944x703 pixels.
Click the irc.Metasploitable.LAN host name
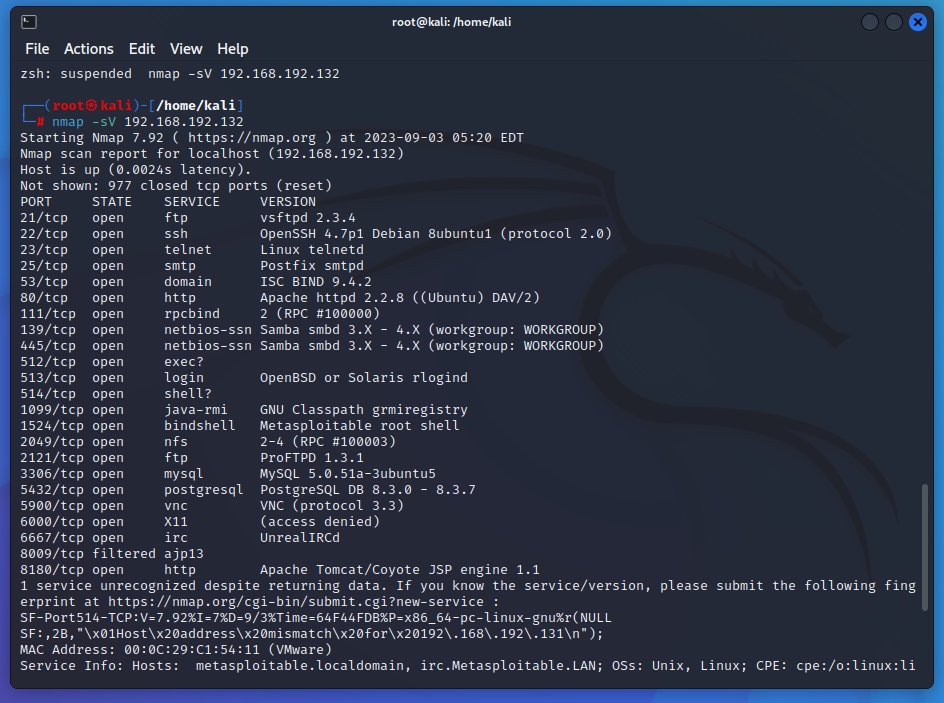coord(508,666)
